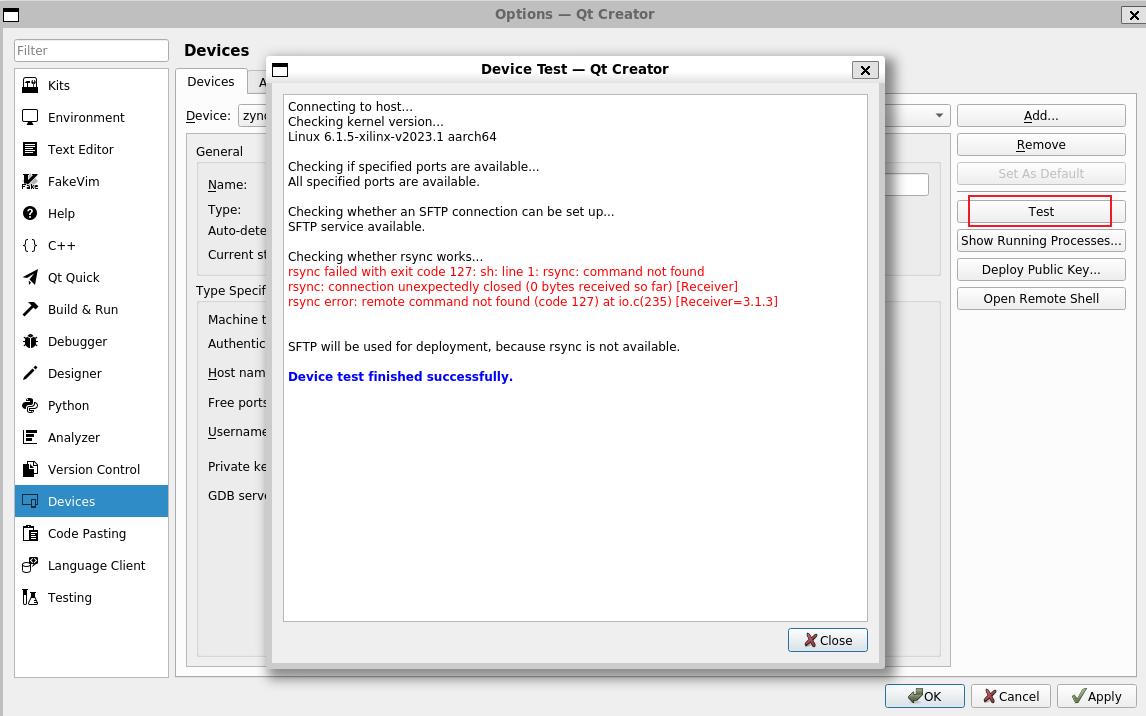Click the Test button

click(x=1041, y=211)
